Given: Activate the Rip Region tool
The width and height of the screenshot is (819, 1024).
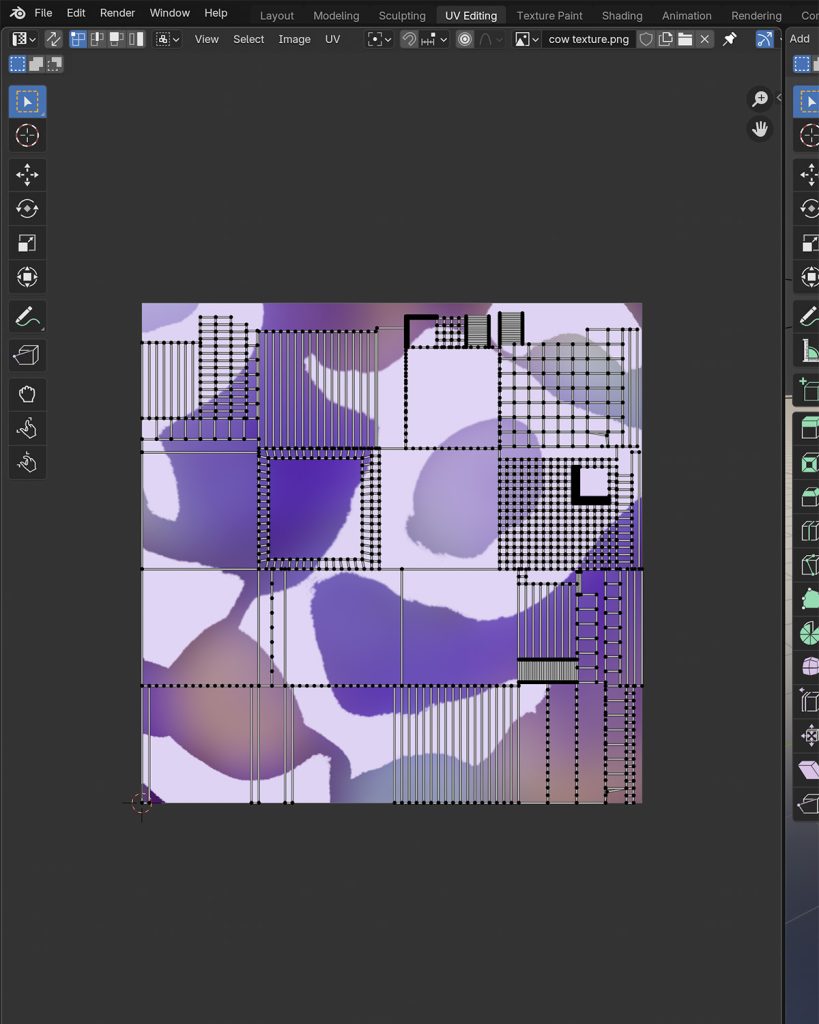Looking at the screenshot, I should (27, 354).
